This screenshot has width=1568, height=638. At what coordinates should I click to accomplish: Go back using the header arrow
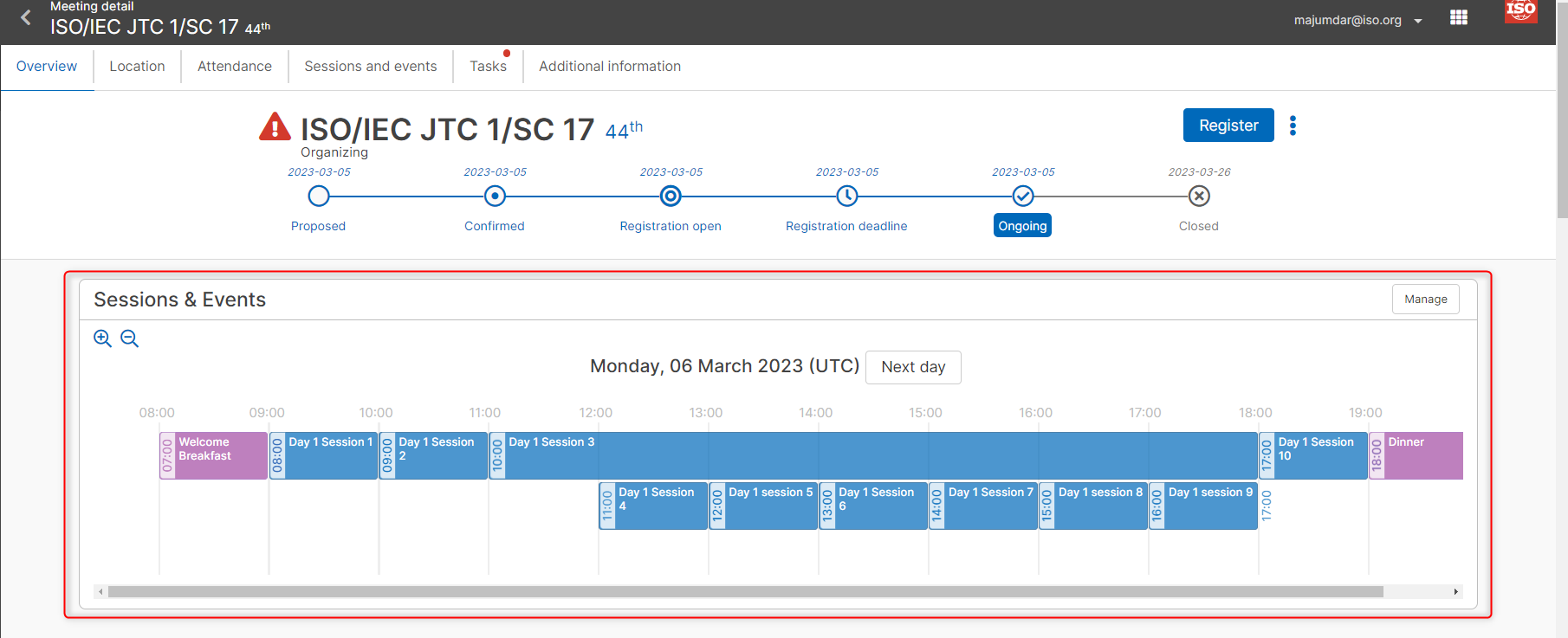26,17
